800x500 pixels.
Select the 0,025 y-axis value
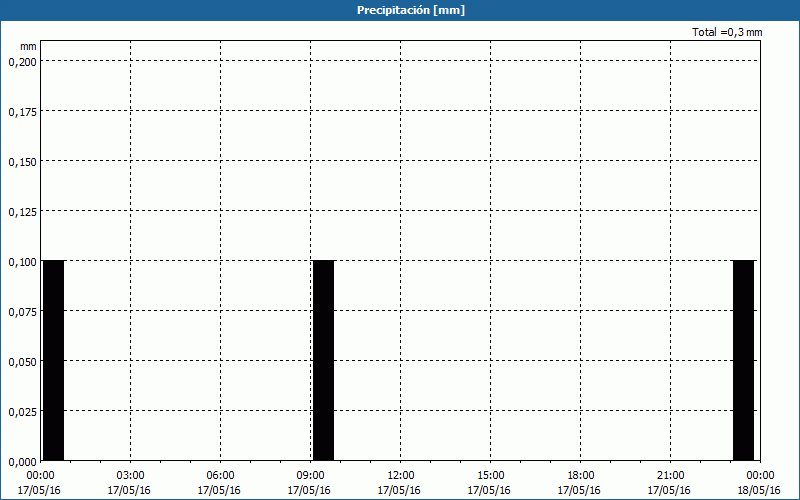click(23, 412)
